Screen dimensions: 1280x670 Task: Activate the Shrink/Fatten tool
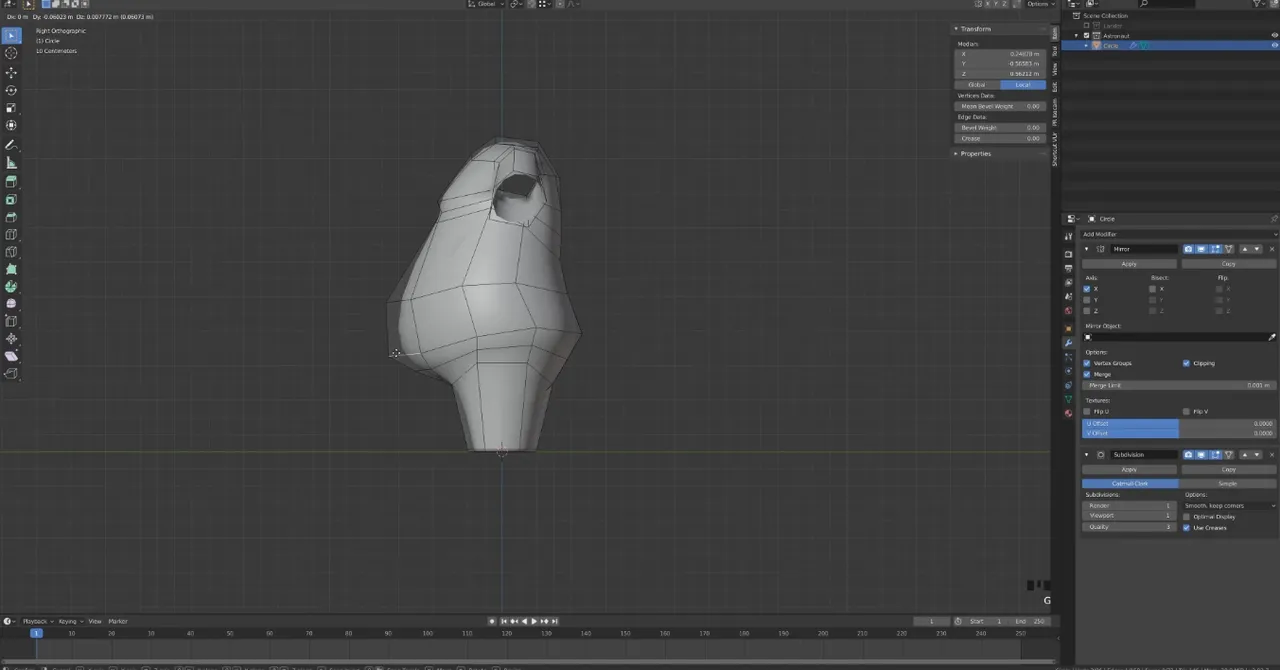(11, 339)
